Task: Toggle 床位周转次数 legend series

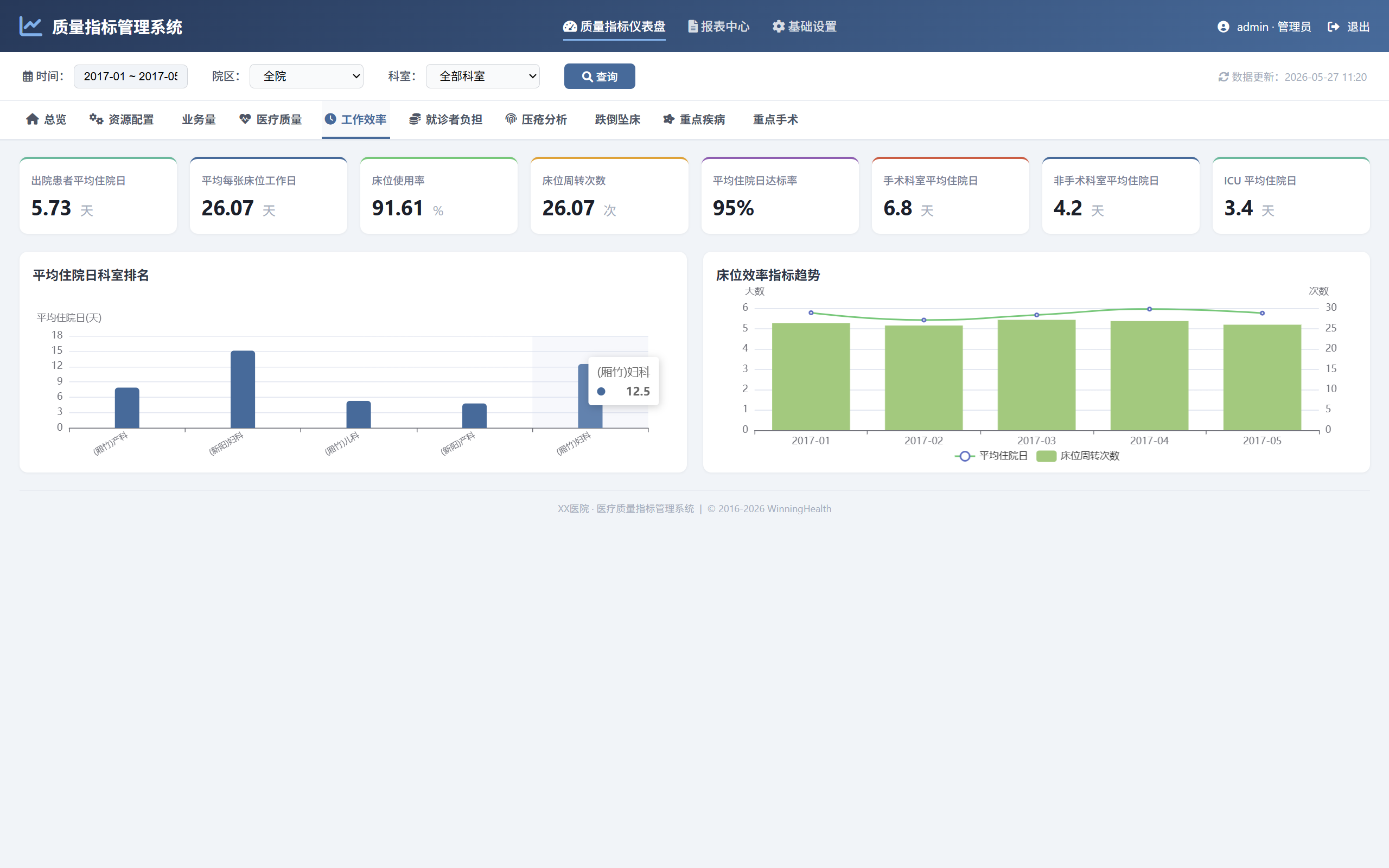Action: tap(1078, 456)
